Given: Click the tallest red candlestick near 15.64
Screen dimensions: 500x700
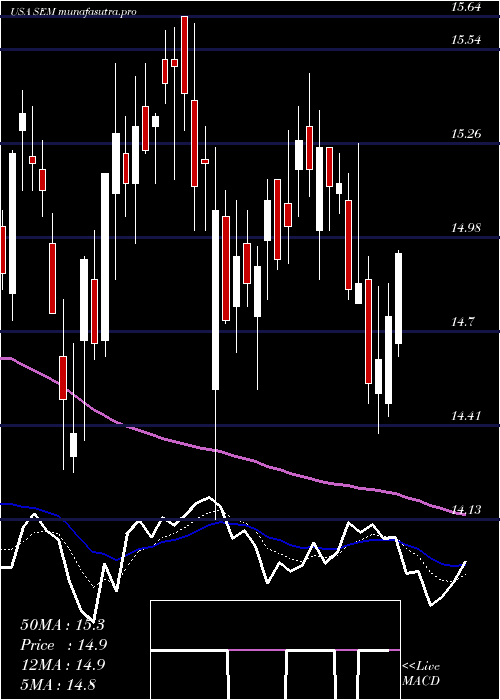Looking at the screenshot, I should click(x=184, y=54).
